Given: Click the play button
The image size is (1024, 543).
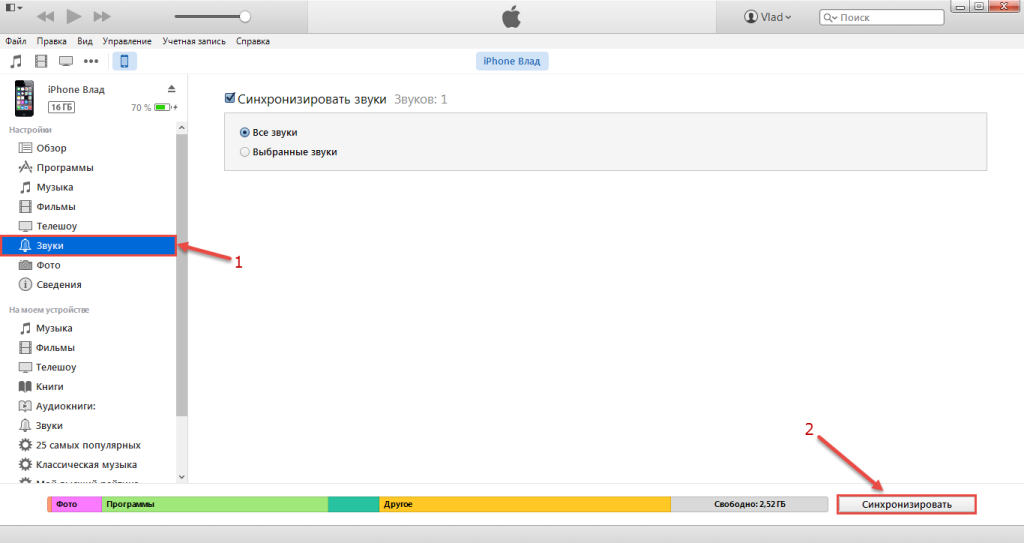Looking at the screenshot, I should click(74, 16).
